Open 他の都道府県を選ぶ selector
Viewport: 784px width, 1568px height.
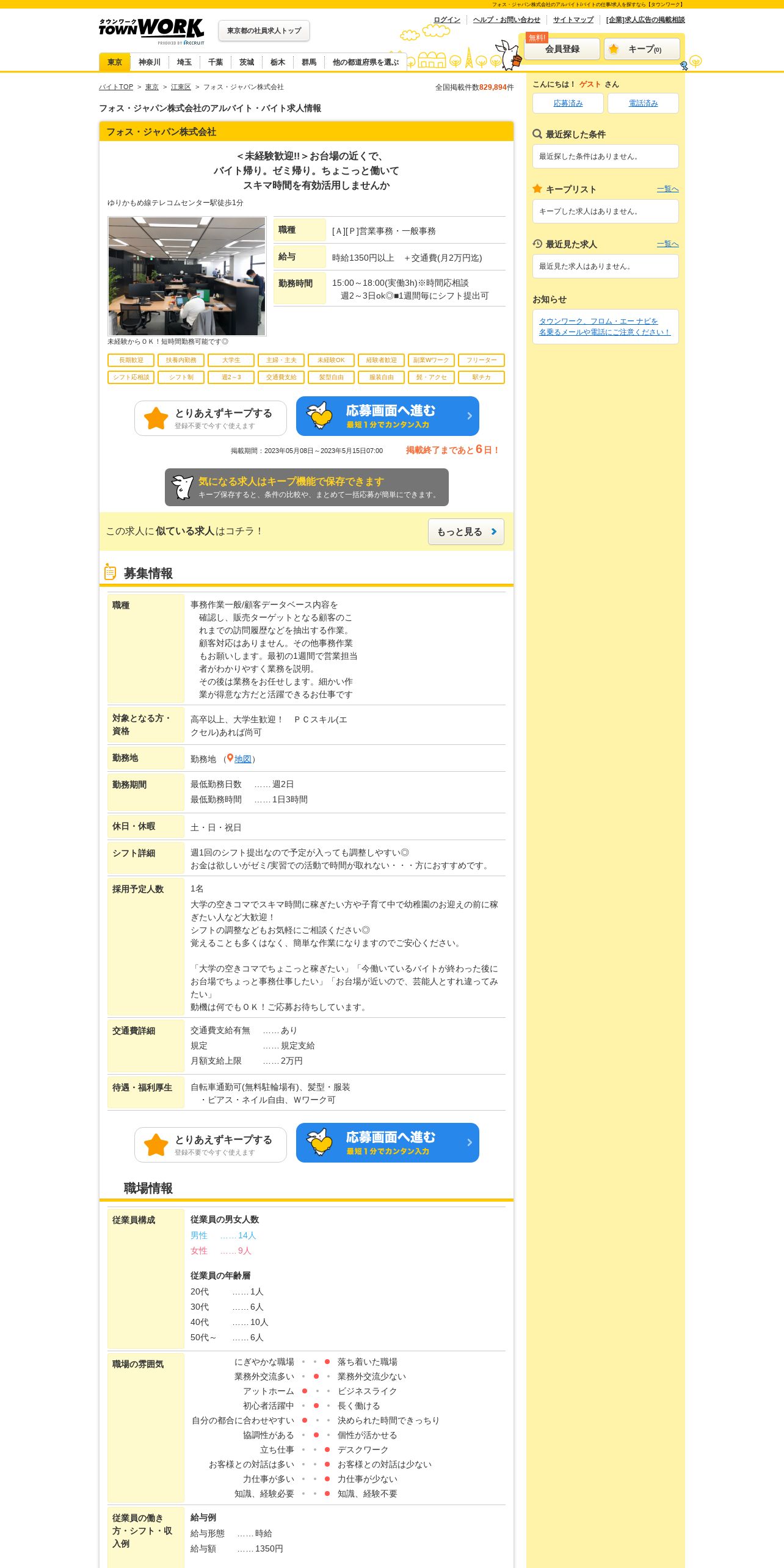point(365,62)
